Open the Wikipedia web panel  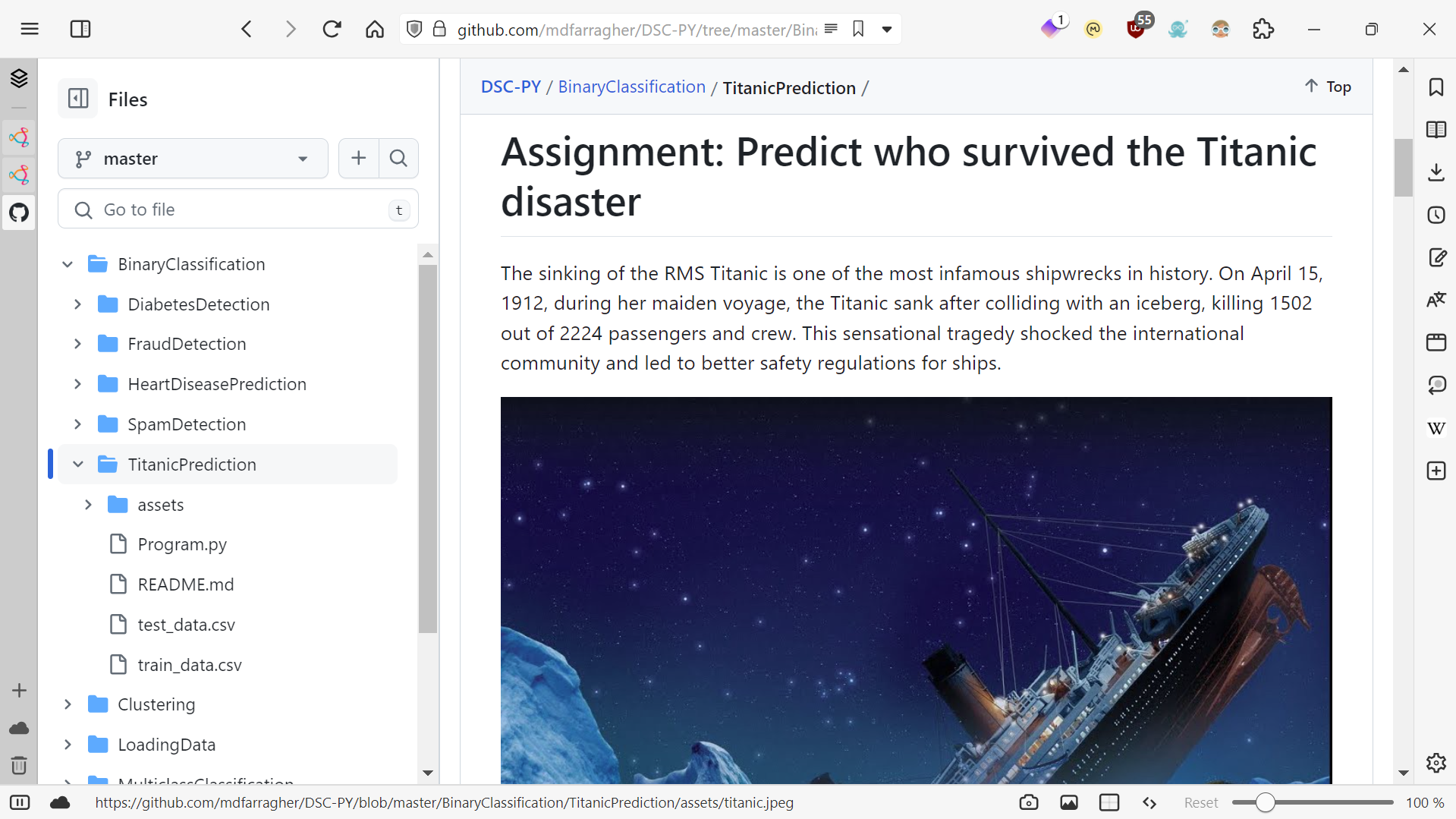(x=1436, y=427)
